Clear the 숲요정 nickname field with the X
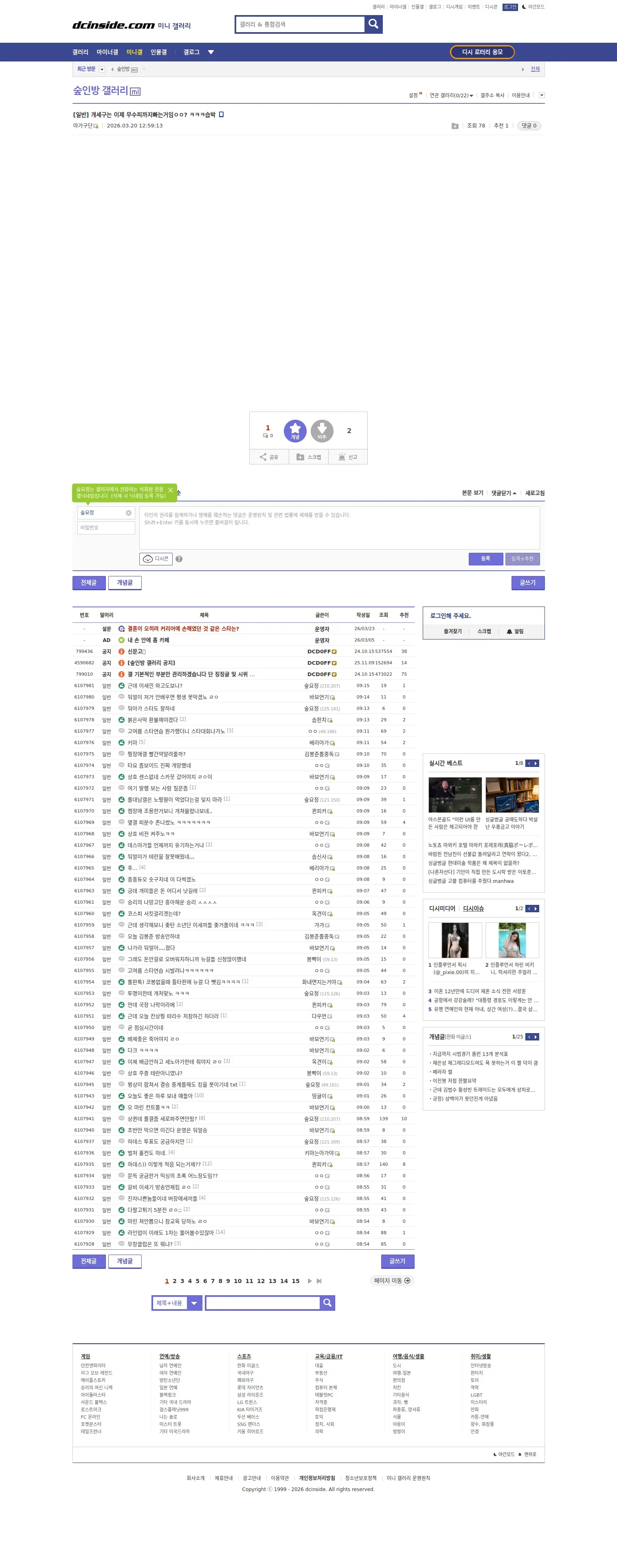This screenshot has height=1568, width=617. [x=129, y=512]
